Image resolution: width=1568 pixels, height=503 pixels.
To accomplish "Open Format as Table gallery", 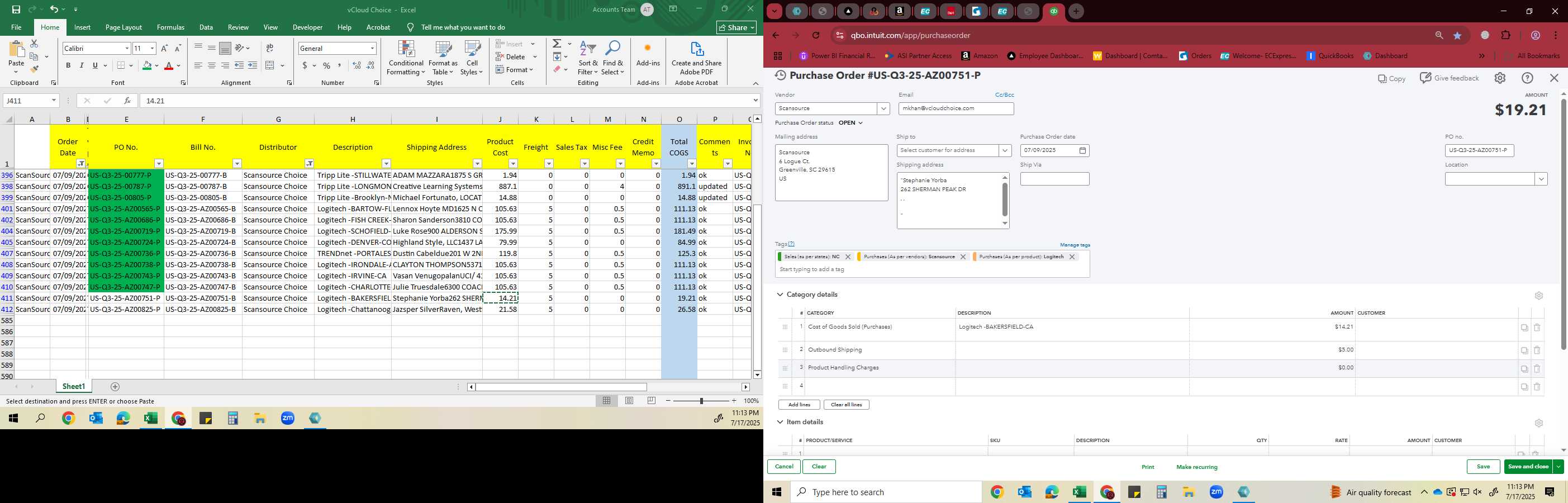I will click(443, 59).
